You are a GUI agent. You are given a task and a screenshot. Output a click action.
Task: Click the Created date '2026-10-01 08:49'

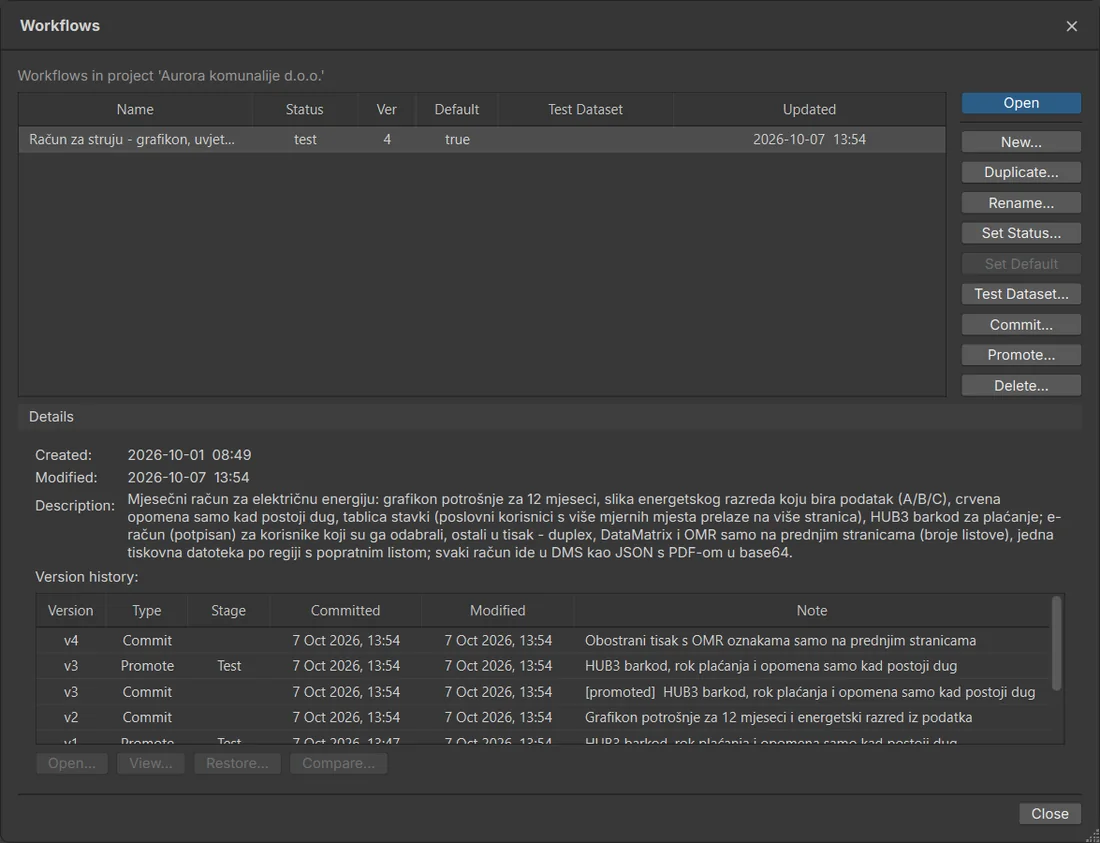click(189, 455)
